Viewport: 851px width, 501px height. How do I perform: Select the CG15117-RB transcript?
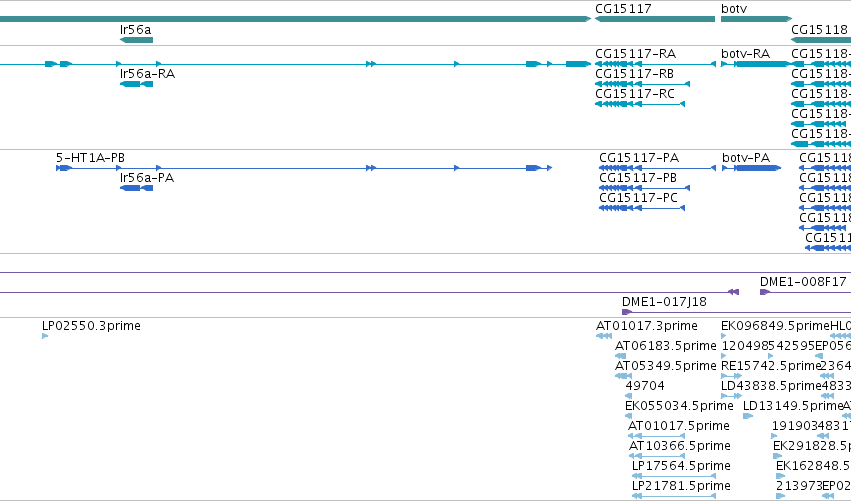click(634, 74)
